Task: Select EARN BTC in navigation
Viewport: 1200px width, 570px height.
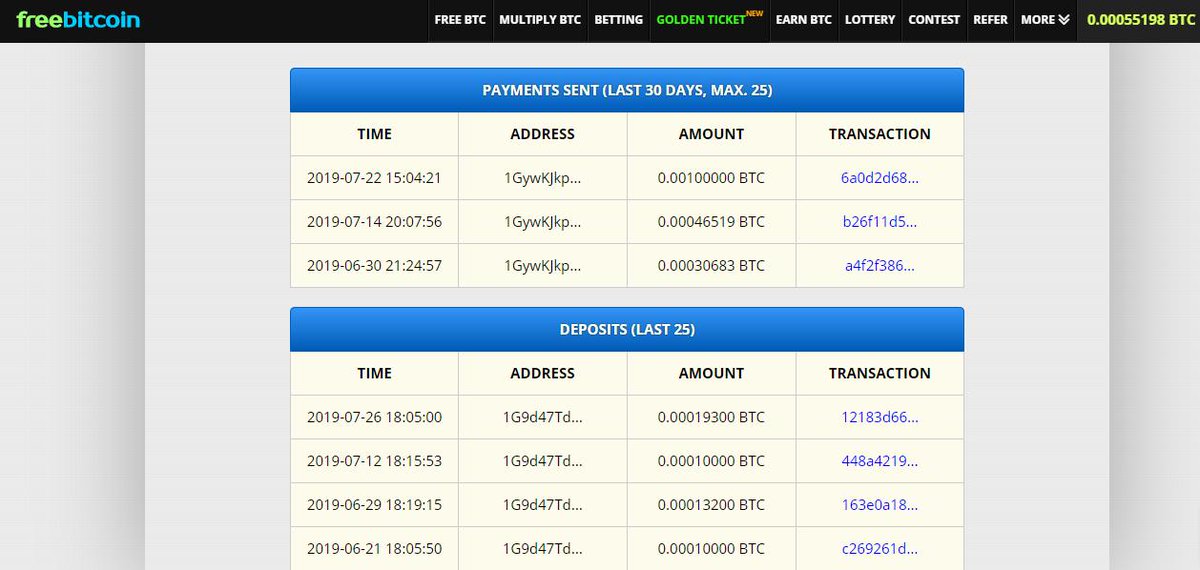Action: (804, 20)
